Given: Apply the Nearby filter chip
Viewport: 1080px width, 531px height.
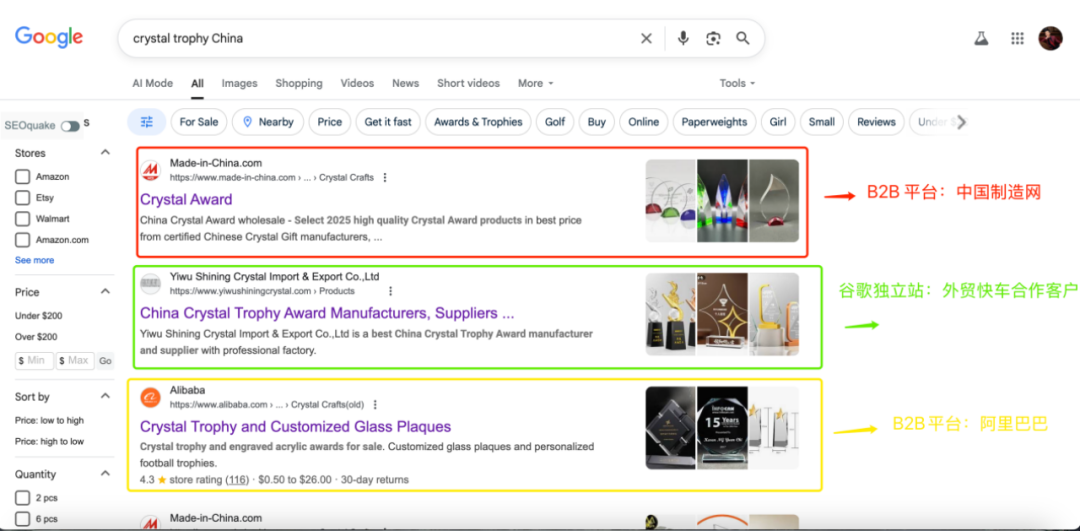Looking at the screenshot, I should tap(268, 122).
